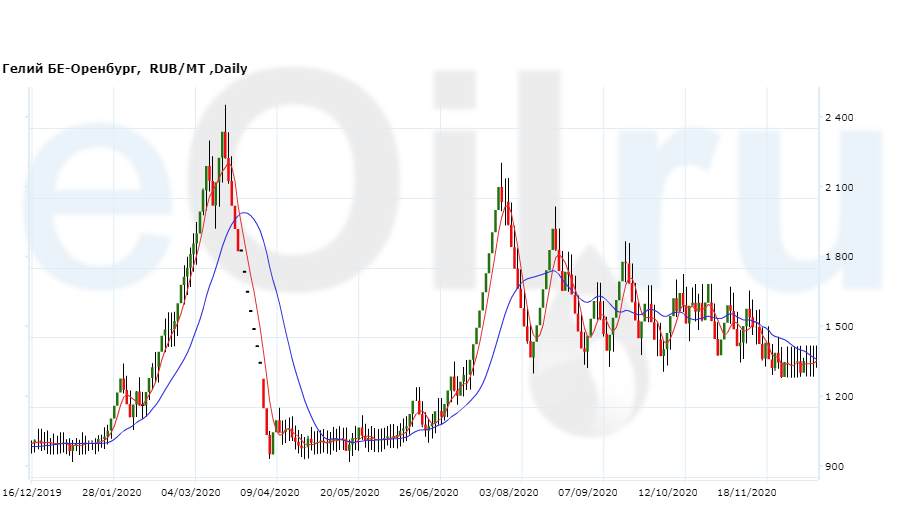
Task: Click the 1 800 price level label
Action: (838, 257)
